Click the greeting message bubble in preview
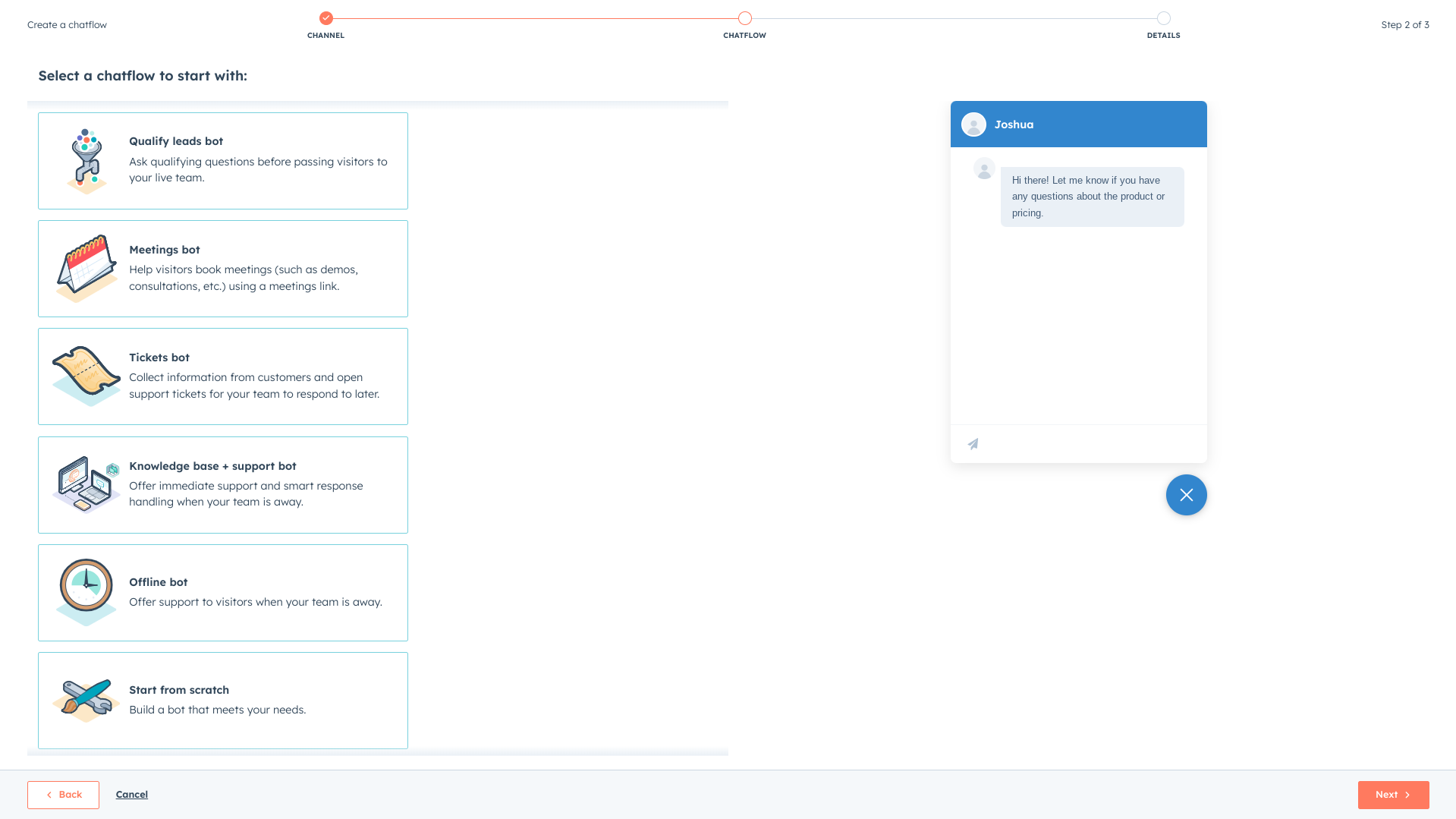 click(x=1092, y=197)
